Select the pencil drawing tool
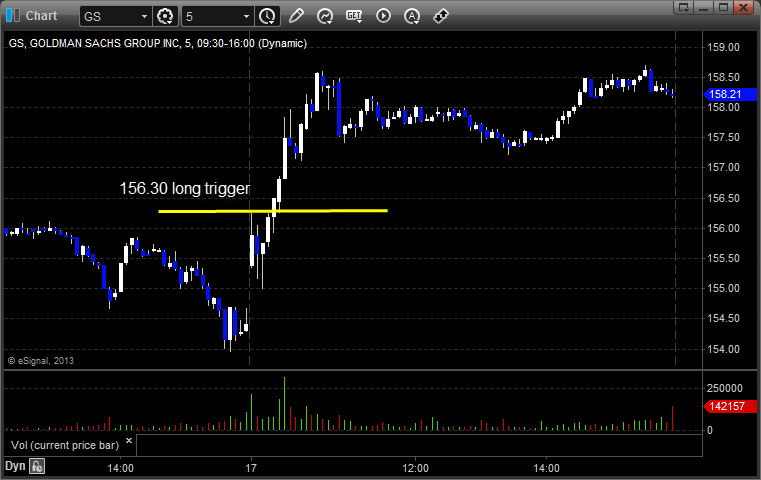The image size is (761, 480). (296, 16)
